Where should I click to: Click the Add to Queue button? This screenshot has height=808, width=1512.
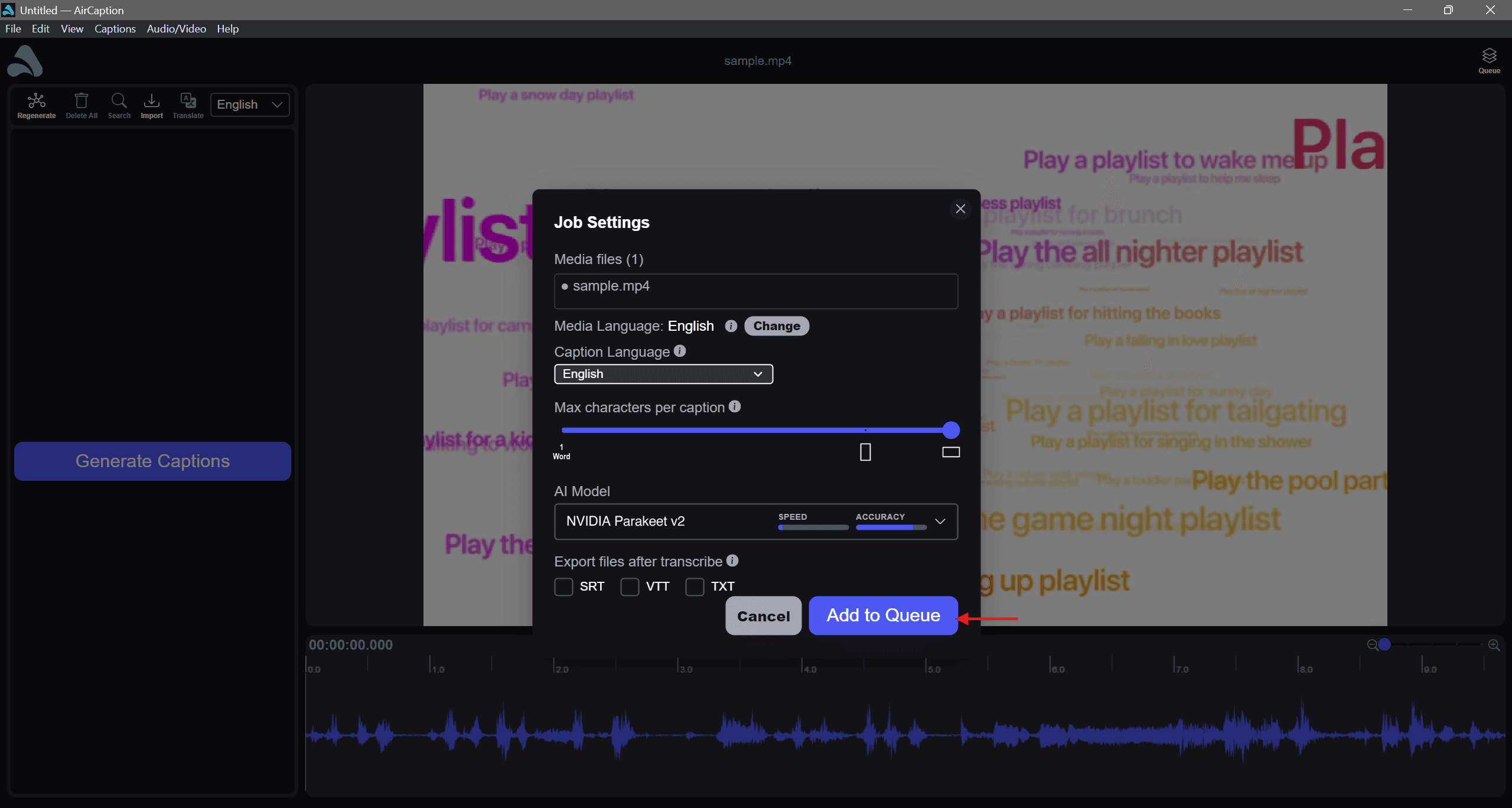[883, 615]
